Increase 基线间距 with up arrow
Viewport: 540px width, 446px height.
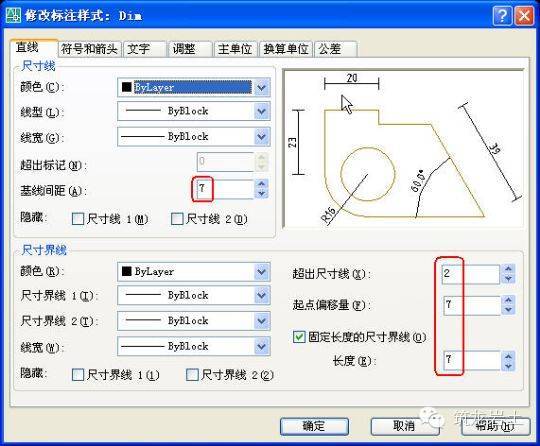(x=262, y=184)
